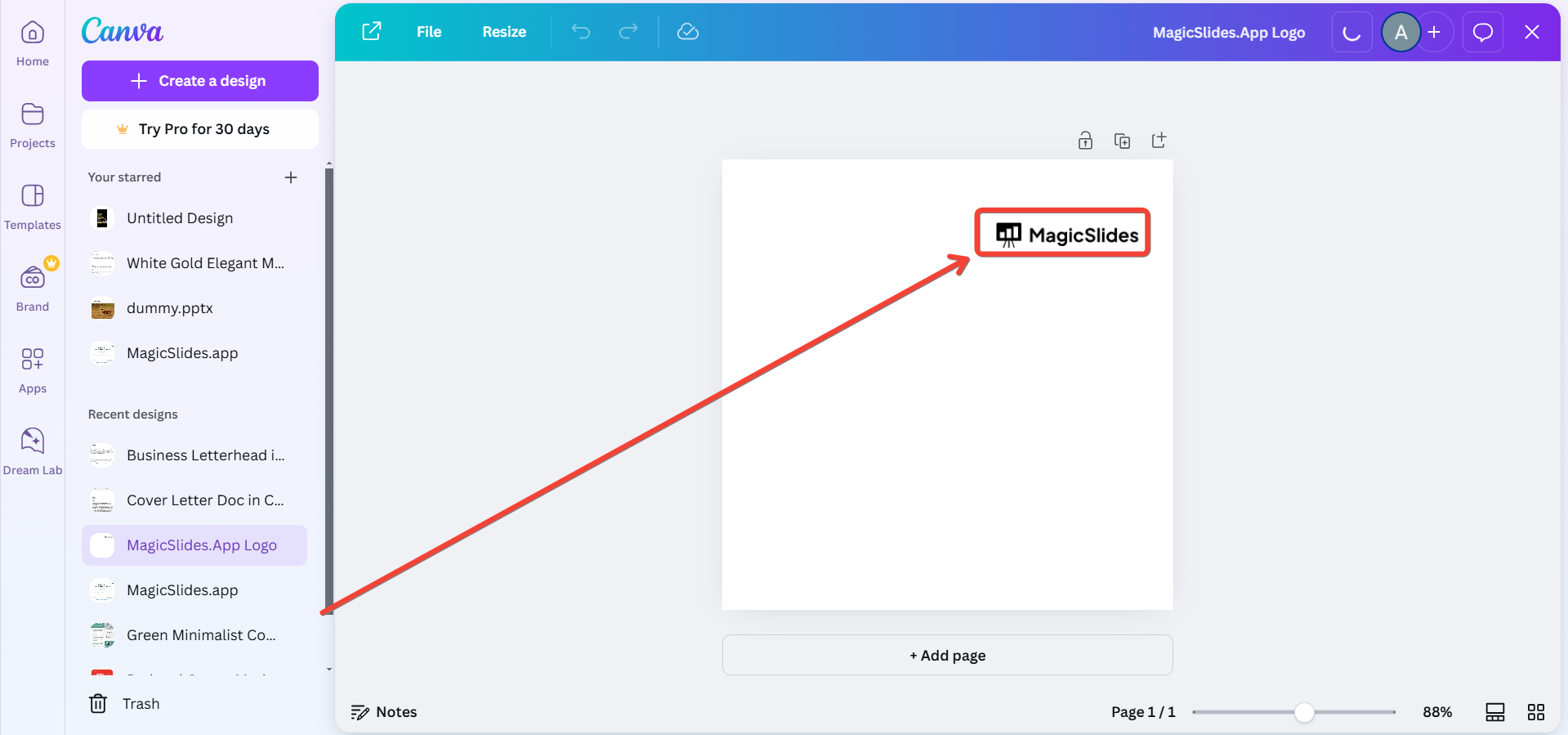
Task: Open starred dummy.pptx file
Action: [x=194, y=308]
